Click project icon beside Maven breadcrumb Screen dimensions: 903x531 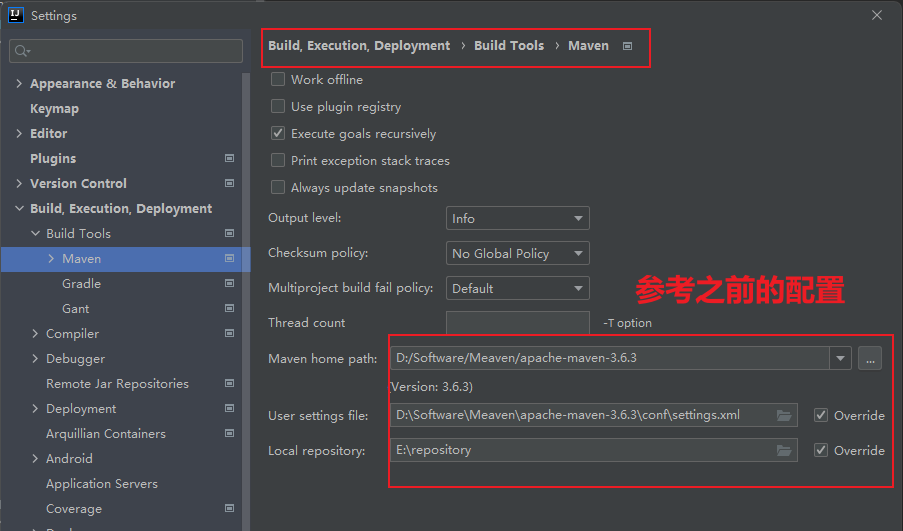click(628, 46)
